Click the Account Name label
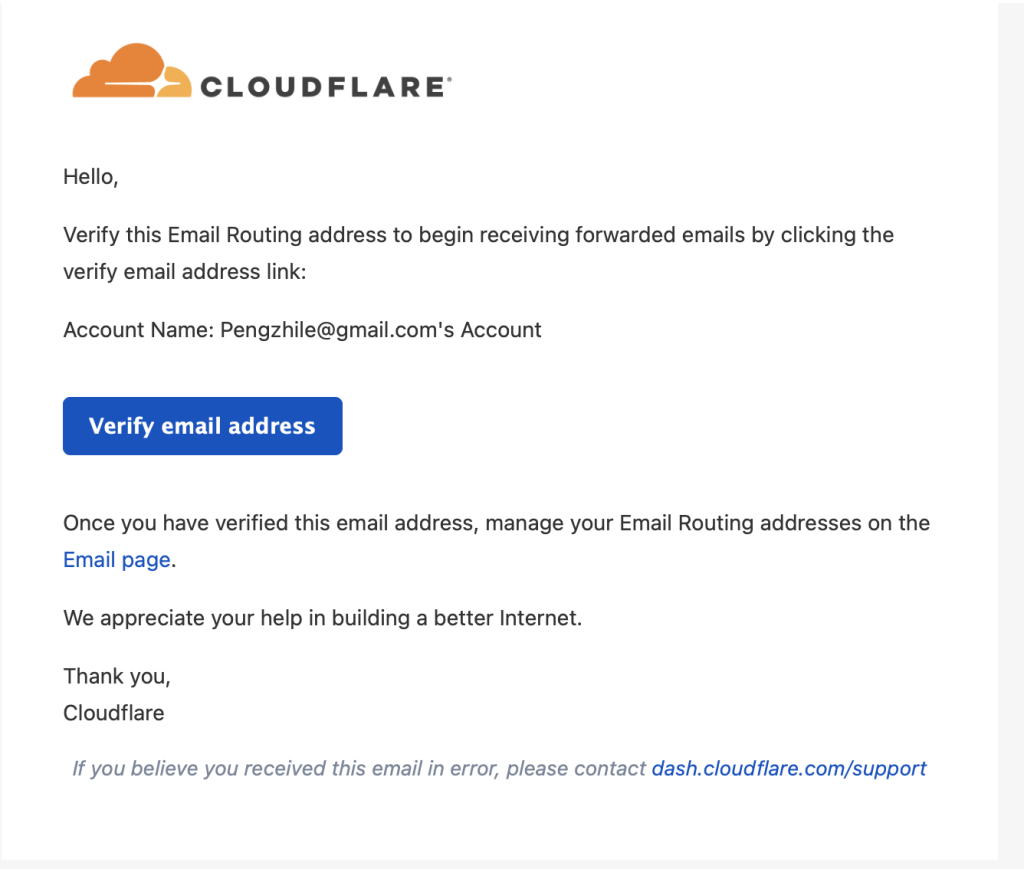Screen dimensions: 1024x869 pos(138,330)
